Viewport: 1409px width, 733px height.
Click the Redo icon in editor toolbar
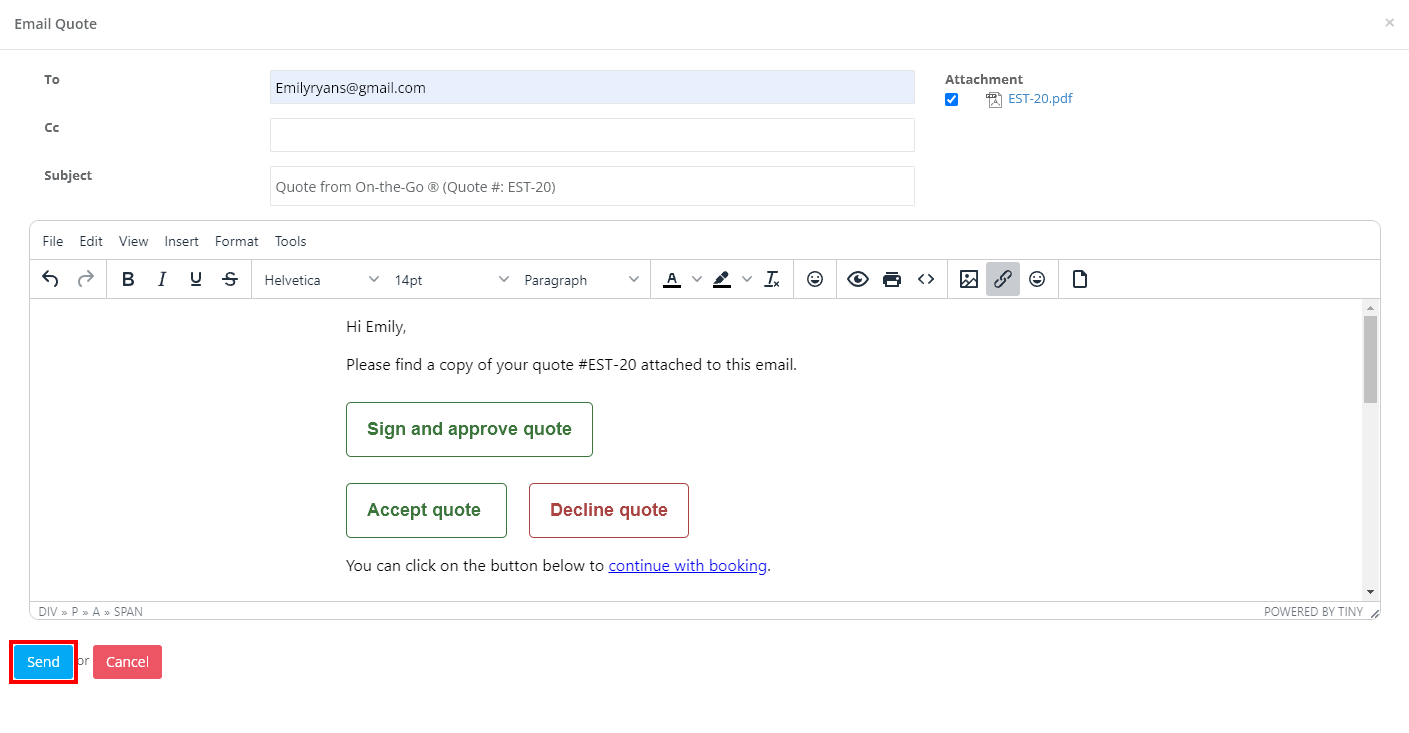(86, 280)
